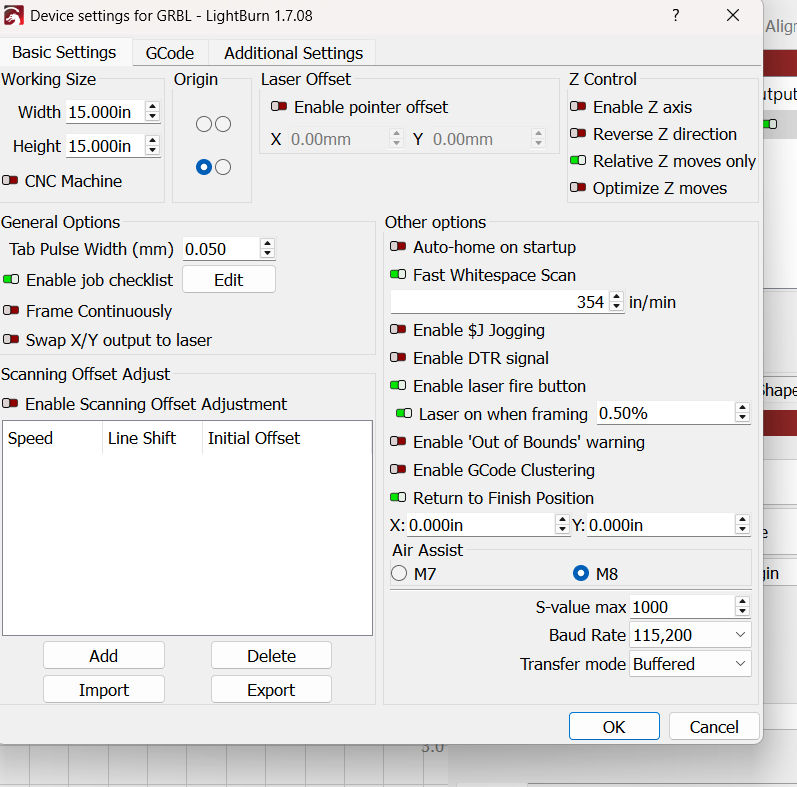The width and height of the screenshot is (797, 787).
Task: Click Edit job checklist button
Action: [x=229, y=280]
